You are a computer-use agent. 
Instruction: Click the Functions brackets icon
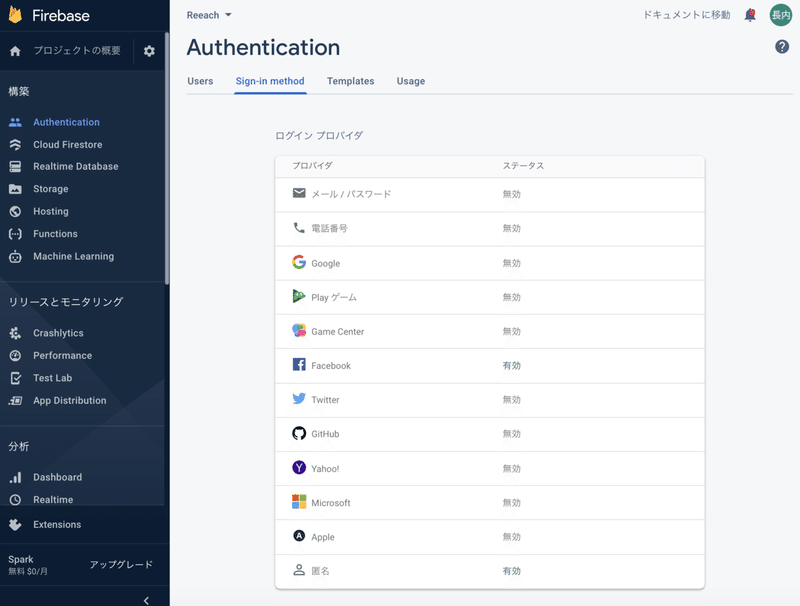pos(15,234)
